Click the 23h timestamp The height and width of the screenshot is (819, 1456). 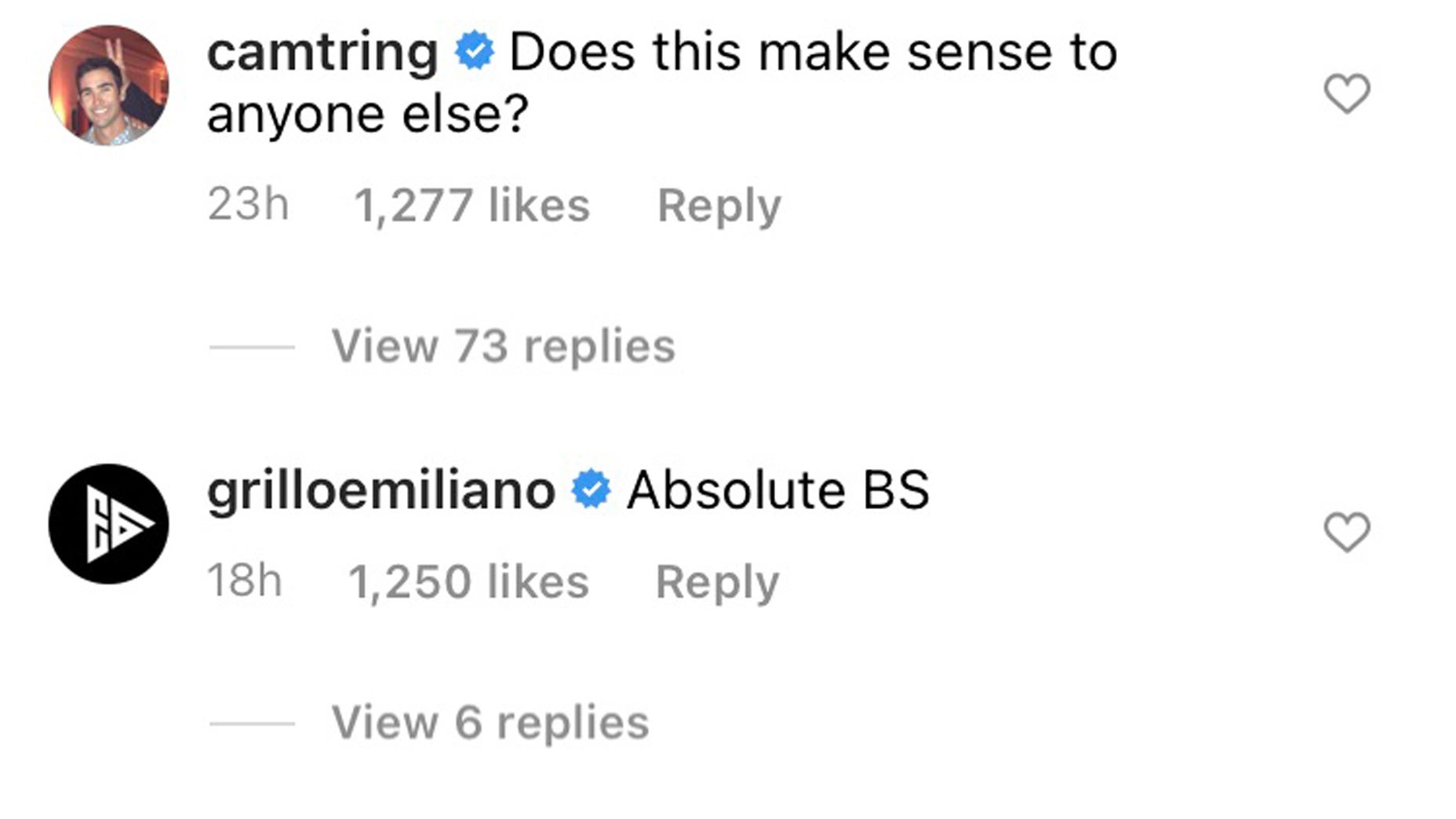(x=248, y=205)
